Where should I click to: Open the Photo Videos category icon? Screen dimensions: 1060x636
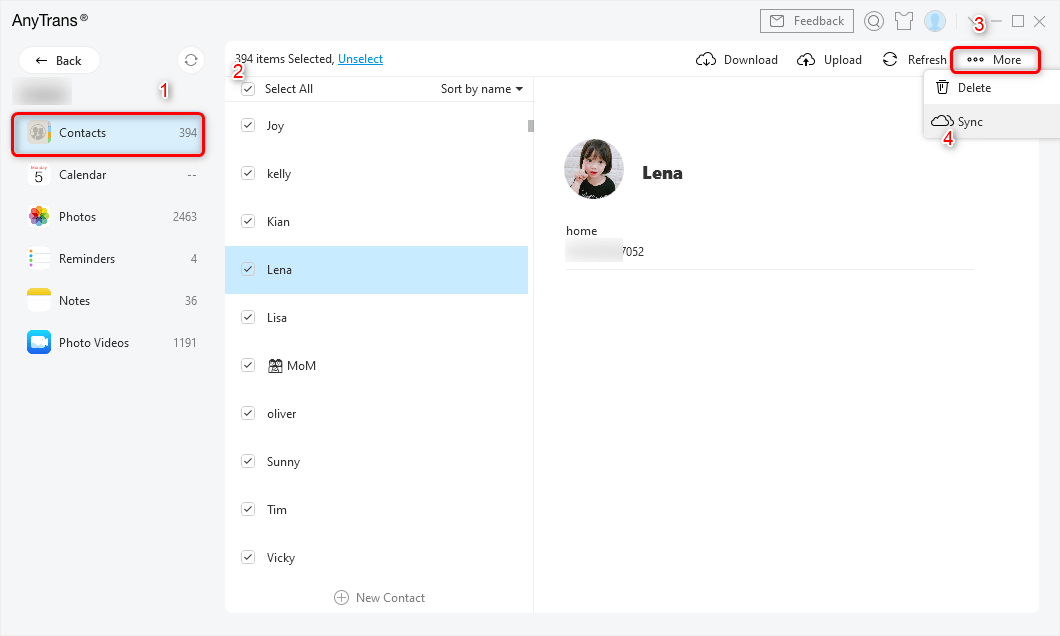(39, 342)
